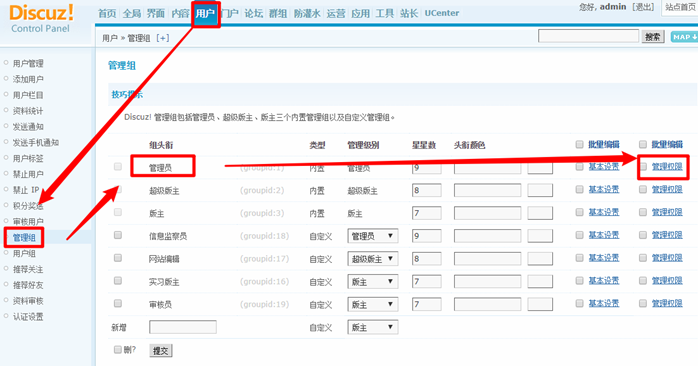Open 用户管理 in the sidebar
Viewport: 699px width, 367px height.
click(28, 63)
